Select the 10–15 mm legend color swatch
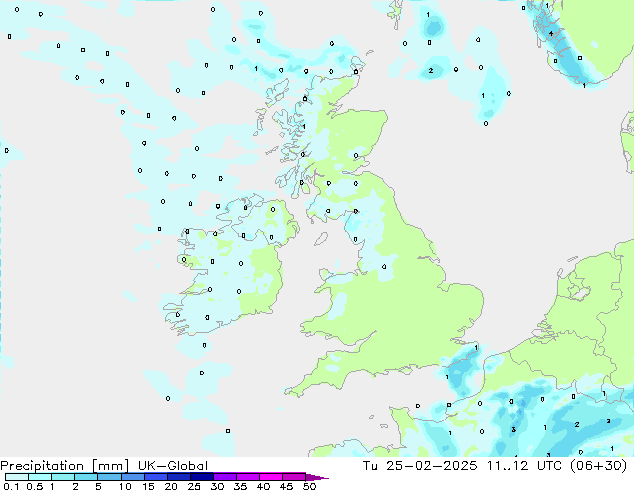 pyautogui.click(x=132, y=477)
